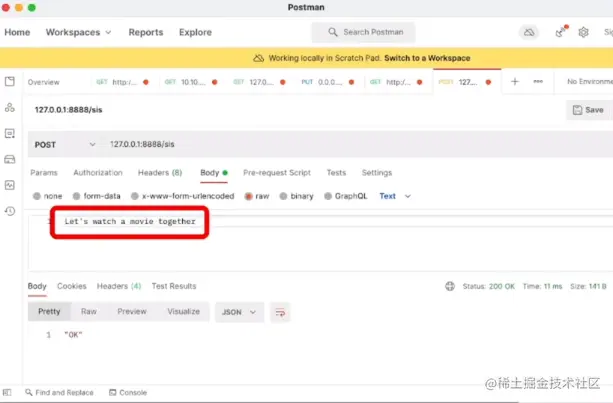Click the 200 OK status text
Screen dimensions: 613x403
click(502, 286)
